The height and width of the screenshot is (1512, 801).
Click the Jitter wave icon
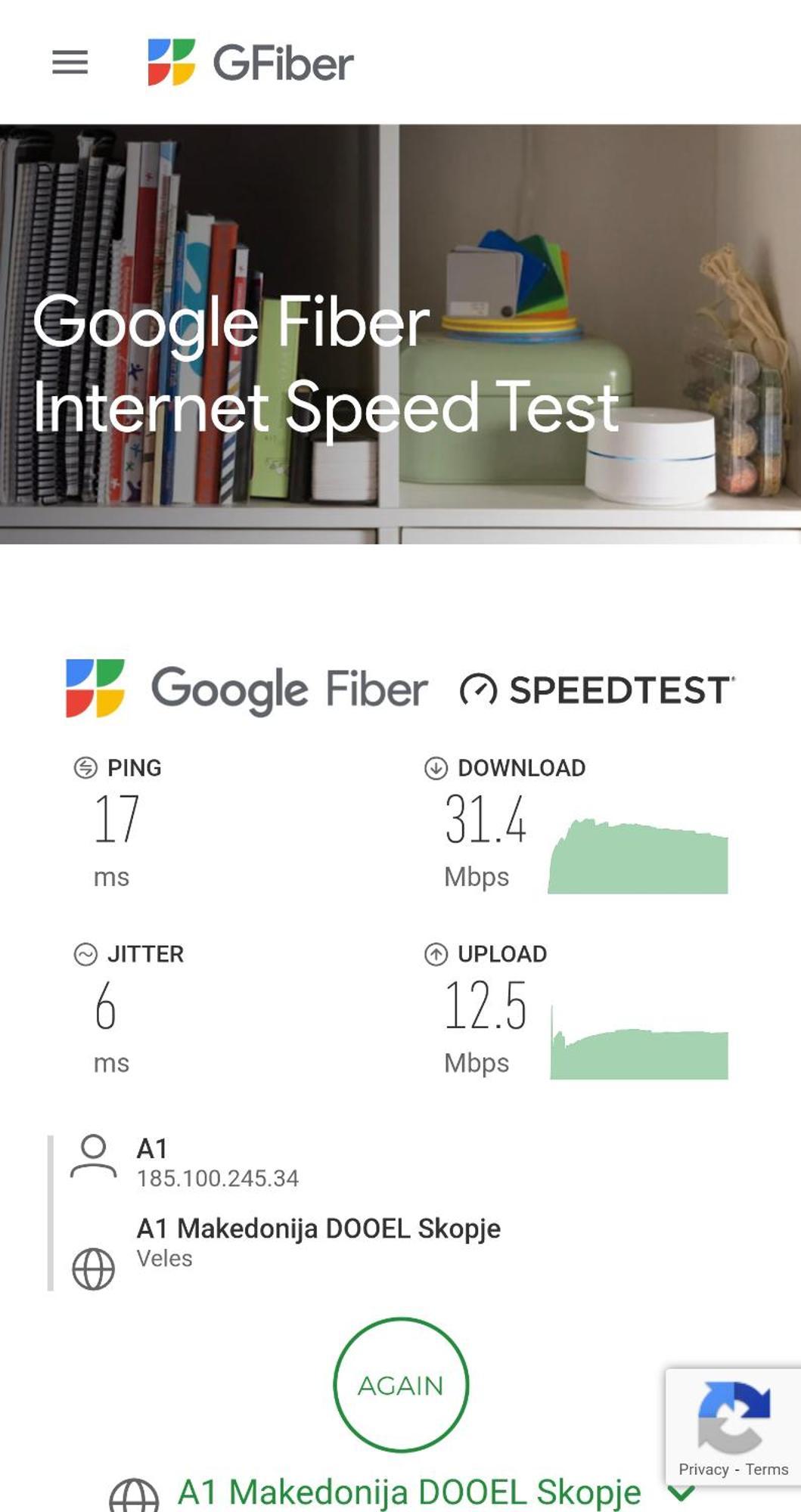(85, 954)
